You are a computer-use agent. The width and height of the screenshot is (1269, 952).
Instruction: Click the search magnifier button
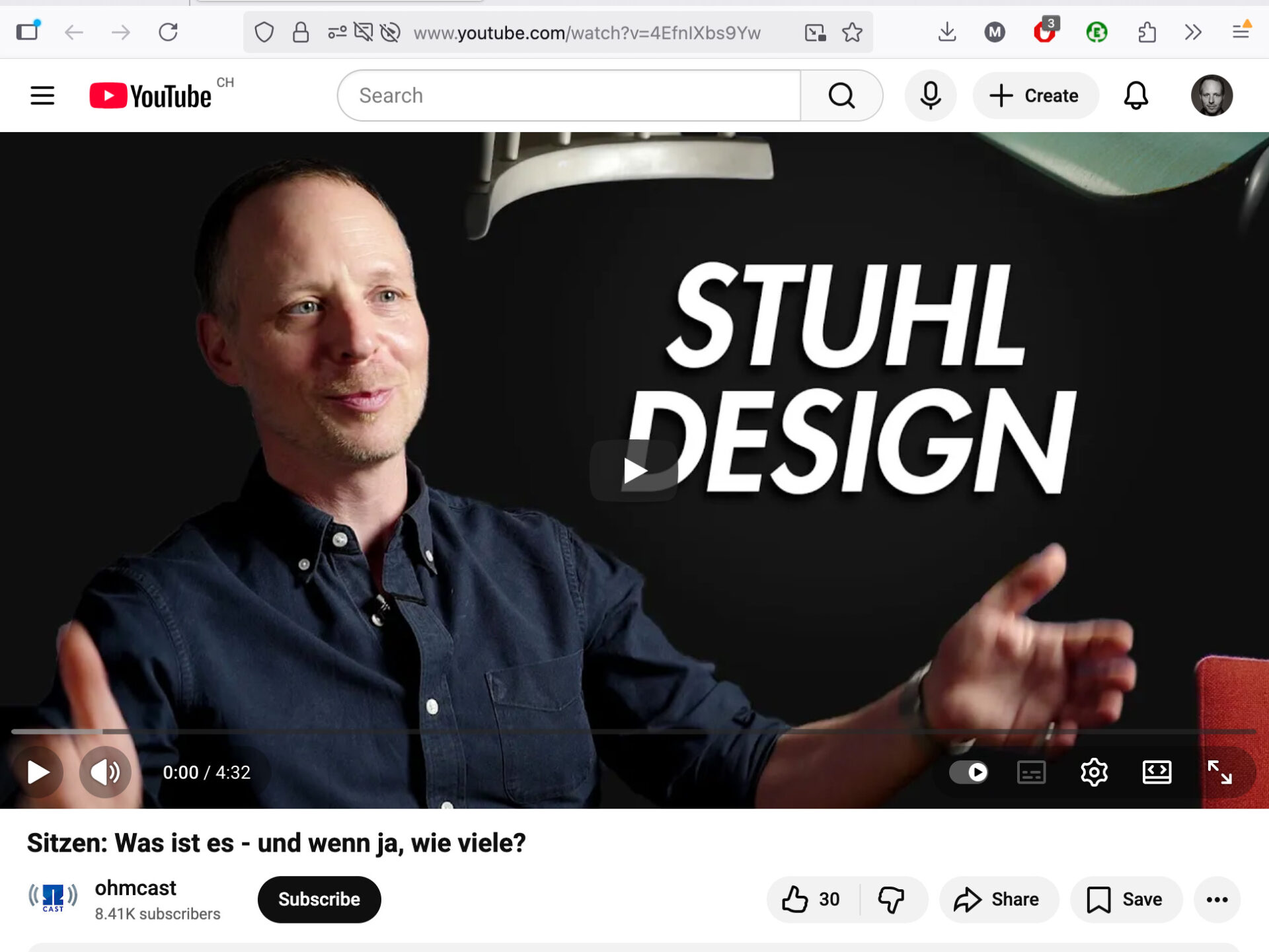coord(841,96)
